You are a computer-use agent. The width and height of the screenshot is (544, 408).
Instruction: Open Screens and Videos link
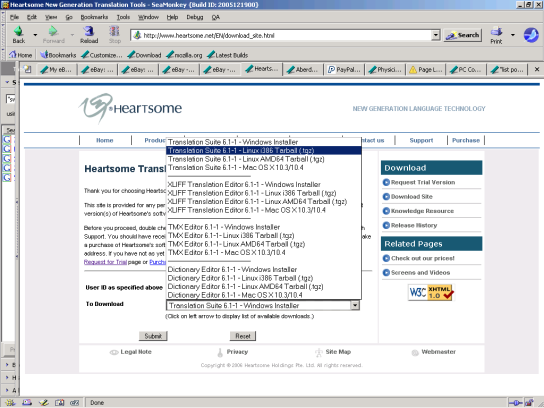tap(420, 272)
